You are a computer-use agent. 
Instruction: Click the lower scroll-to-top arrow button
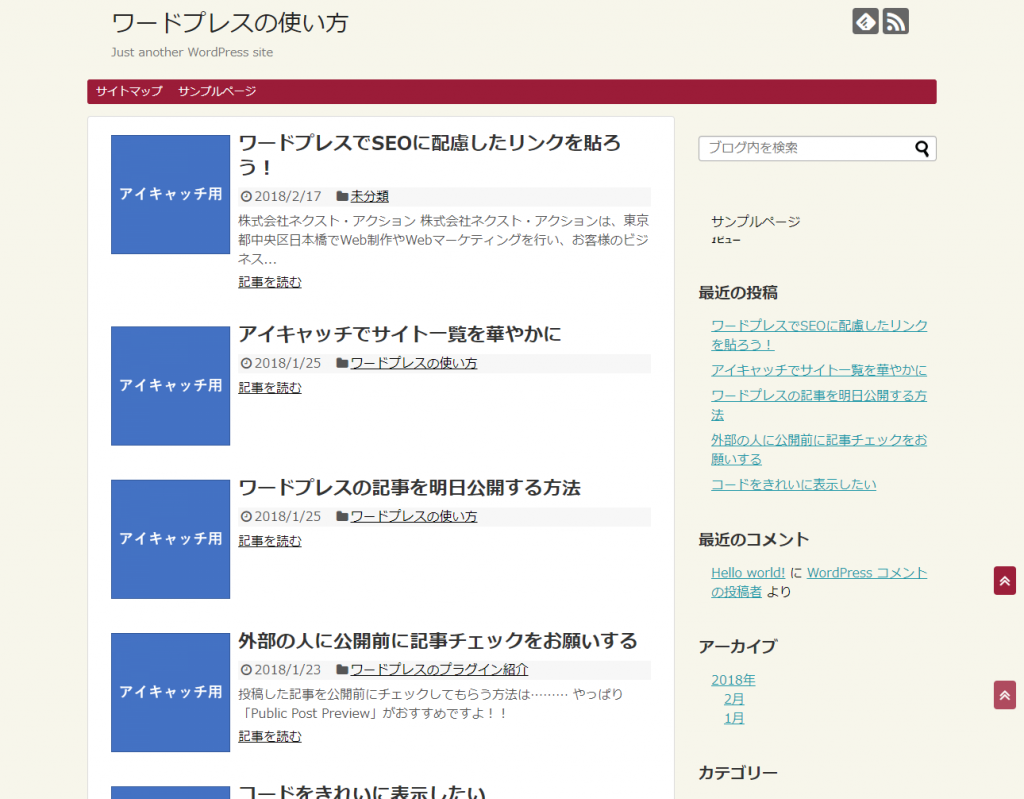(x=1004, y=694)
